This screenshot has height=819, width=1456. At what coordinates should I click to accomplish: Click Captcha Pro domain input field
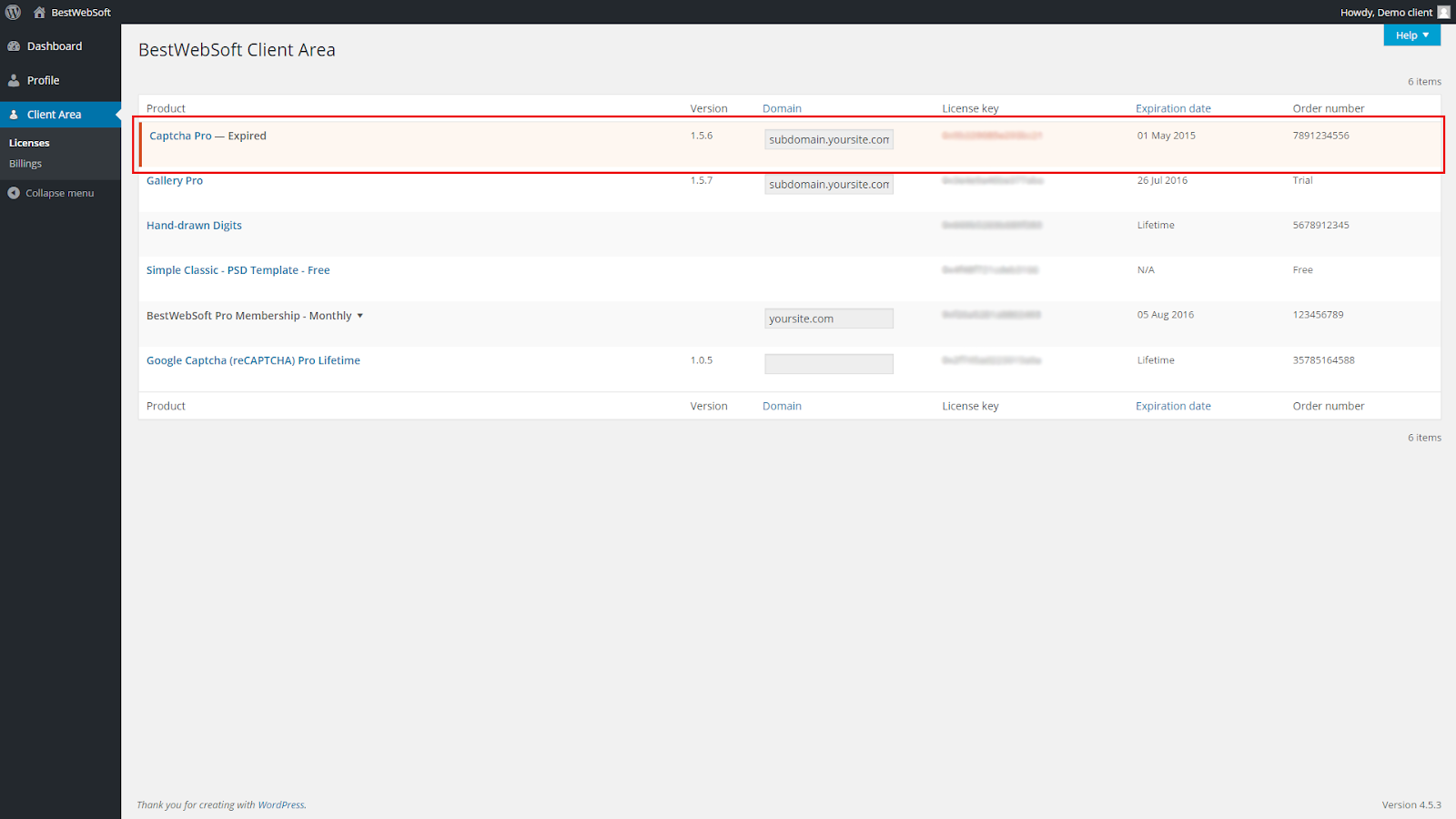[x=829, y=139]
